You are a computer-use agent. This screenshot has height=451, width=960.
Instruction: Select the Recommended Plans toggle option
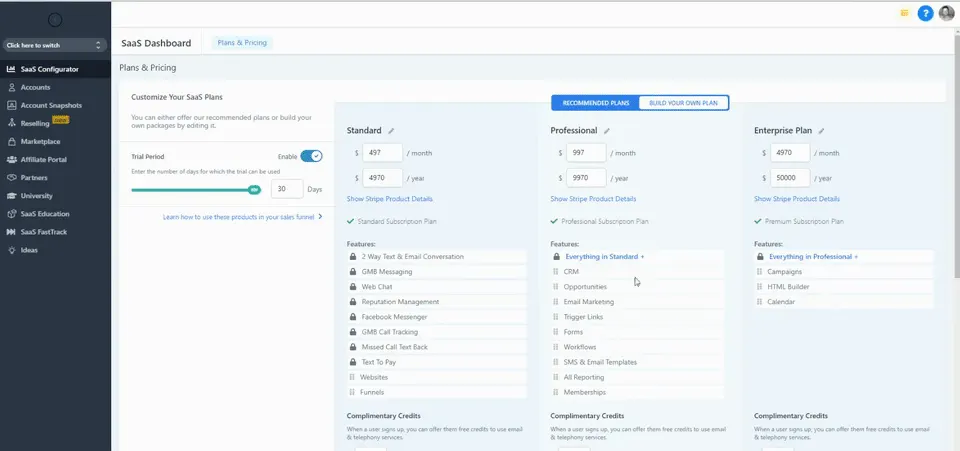point(595,103)
